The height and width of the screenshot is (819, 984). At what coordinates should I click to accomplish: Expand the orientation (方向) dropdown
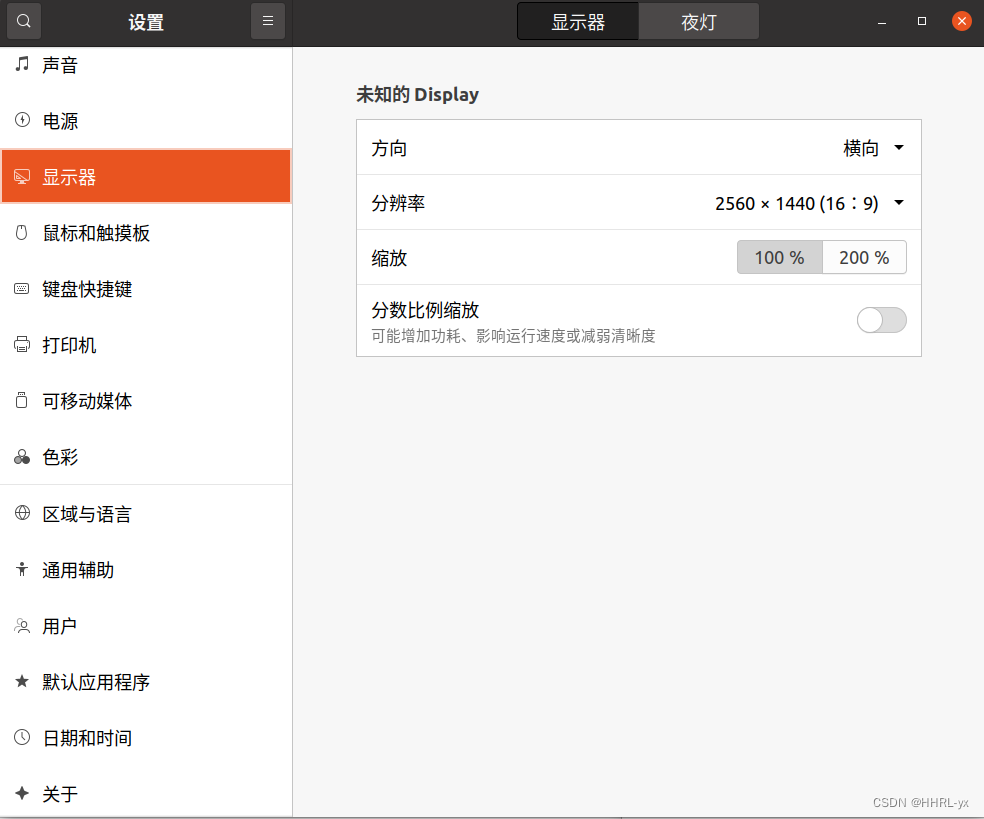(x=873, y=148)
